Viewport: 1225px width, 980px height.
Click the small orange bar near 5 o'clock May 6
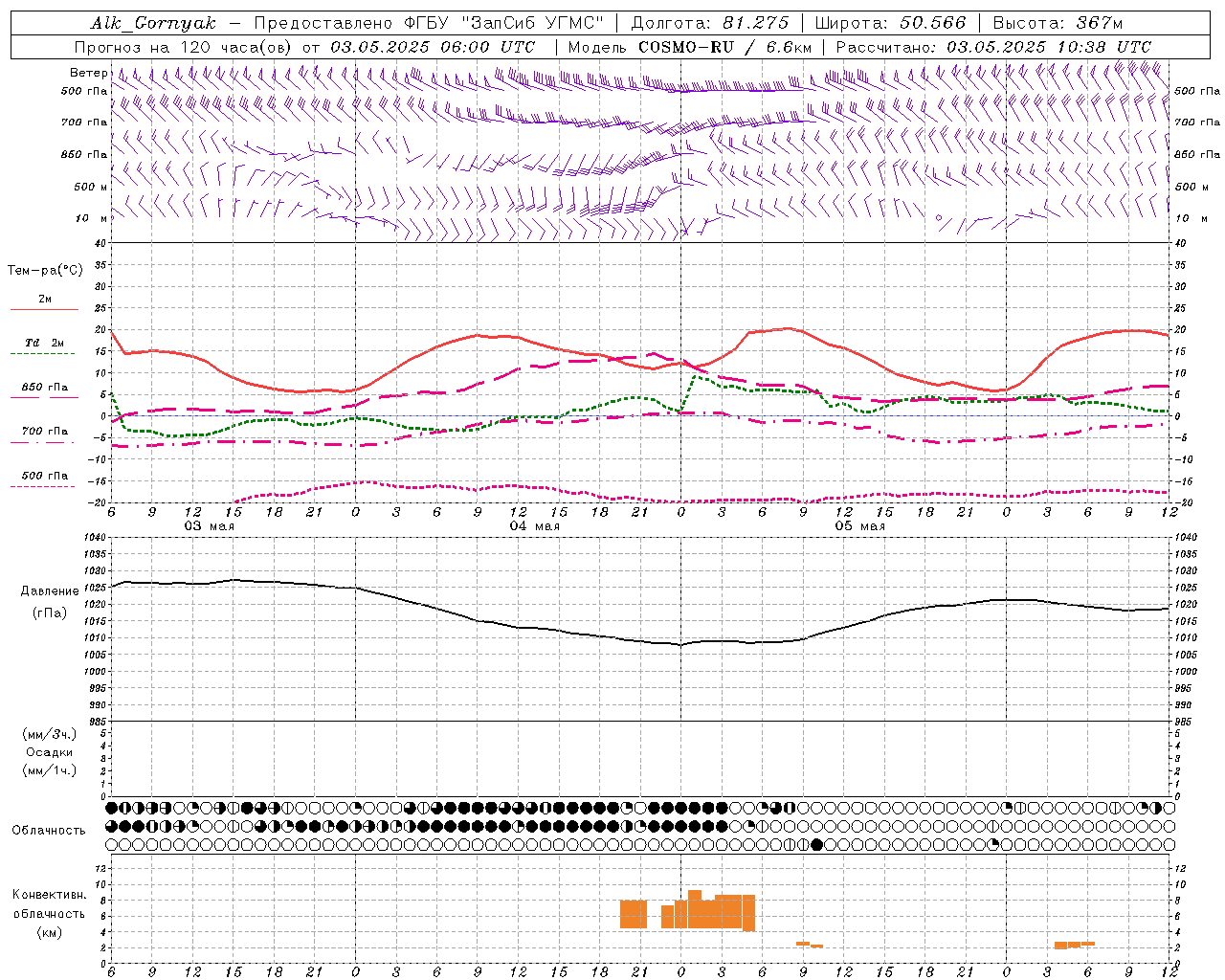[x=1075, y=945]
